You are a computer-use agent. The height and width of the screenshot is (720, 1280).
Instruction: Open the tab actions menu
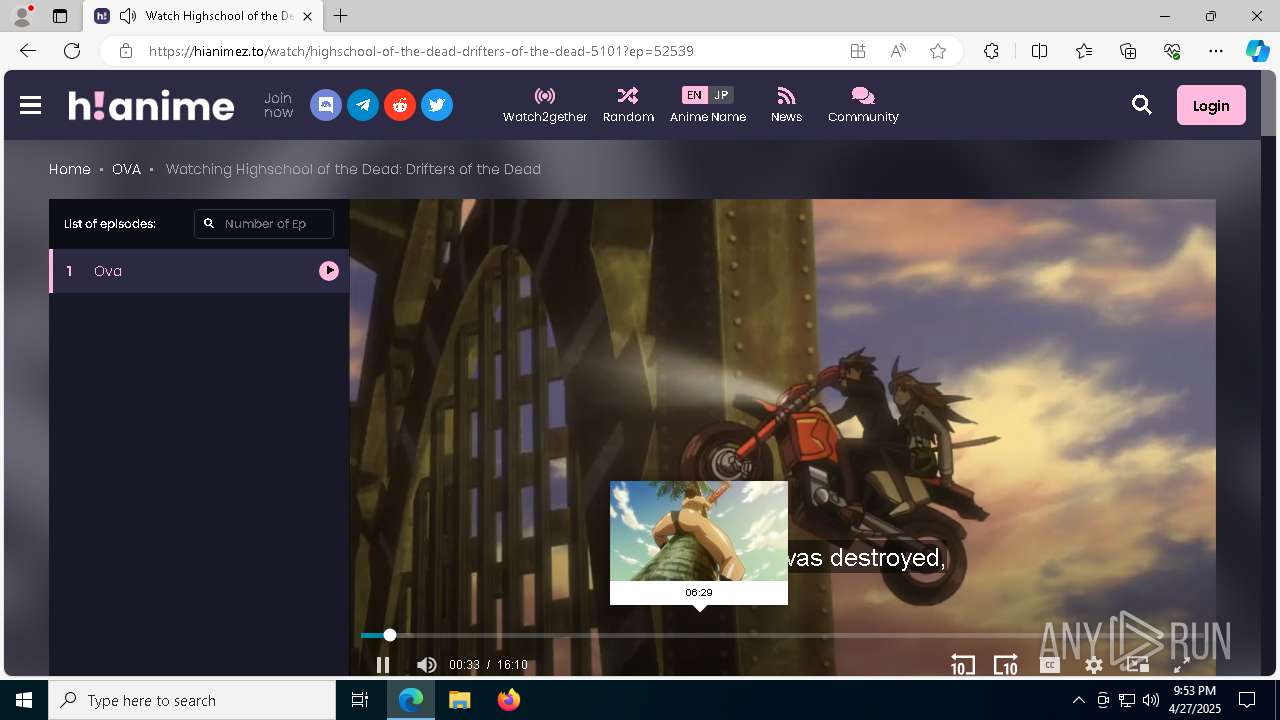[x=60, y=16]
